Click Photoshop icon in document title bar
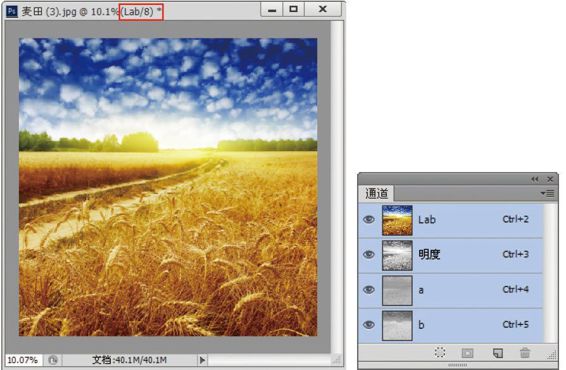 12,11
